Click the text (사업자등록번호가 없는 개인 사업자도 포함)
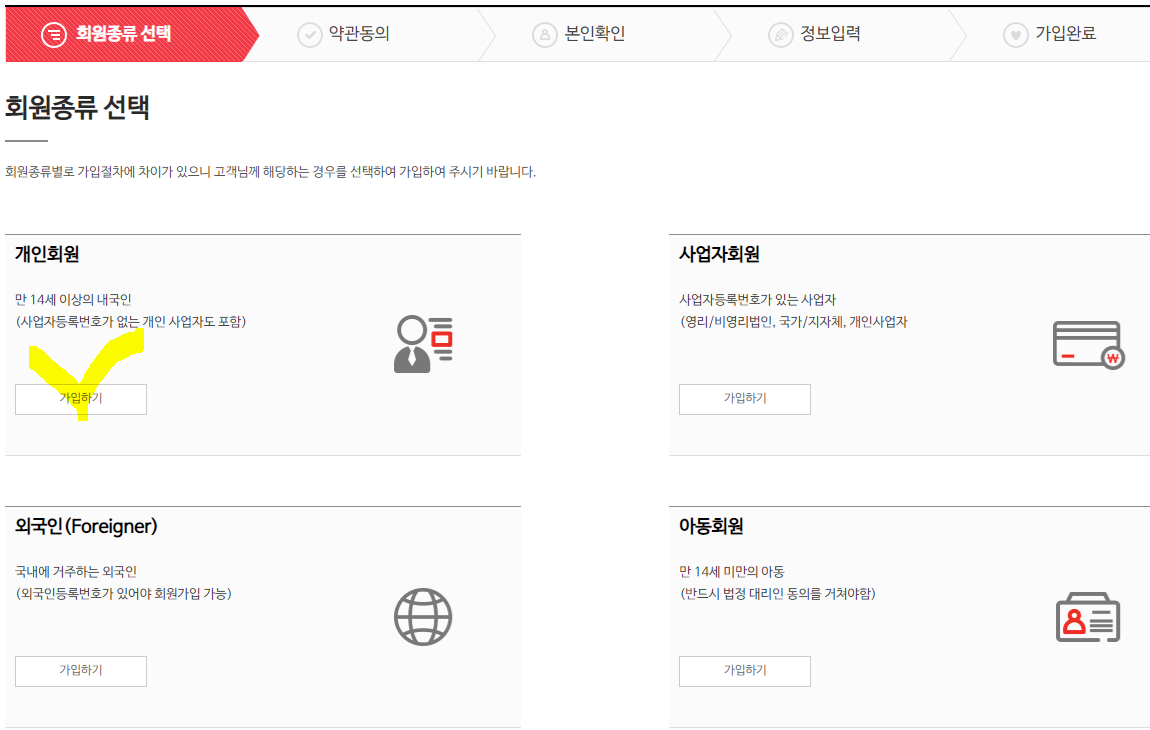 point(131,321)
